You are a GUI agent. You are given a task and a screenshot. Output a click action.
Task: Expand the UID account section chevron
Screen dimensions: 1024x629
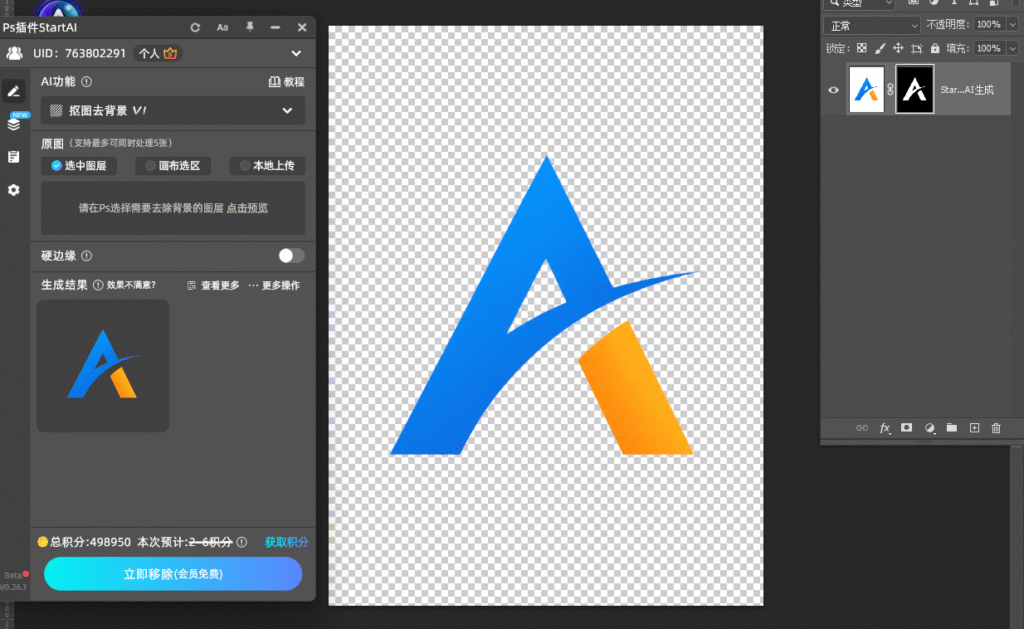296,54
